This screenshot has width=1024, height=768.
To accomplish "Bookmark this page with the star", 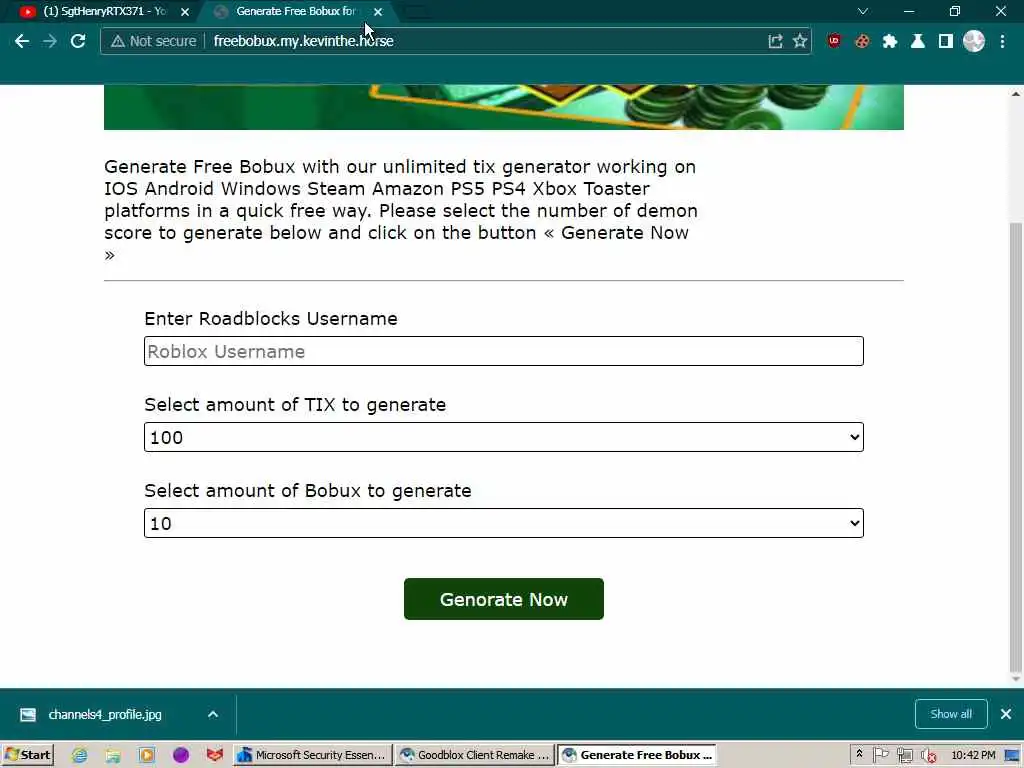I will 800,41.
